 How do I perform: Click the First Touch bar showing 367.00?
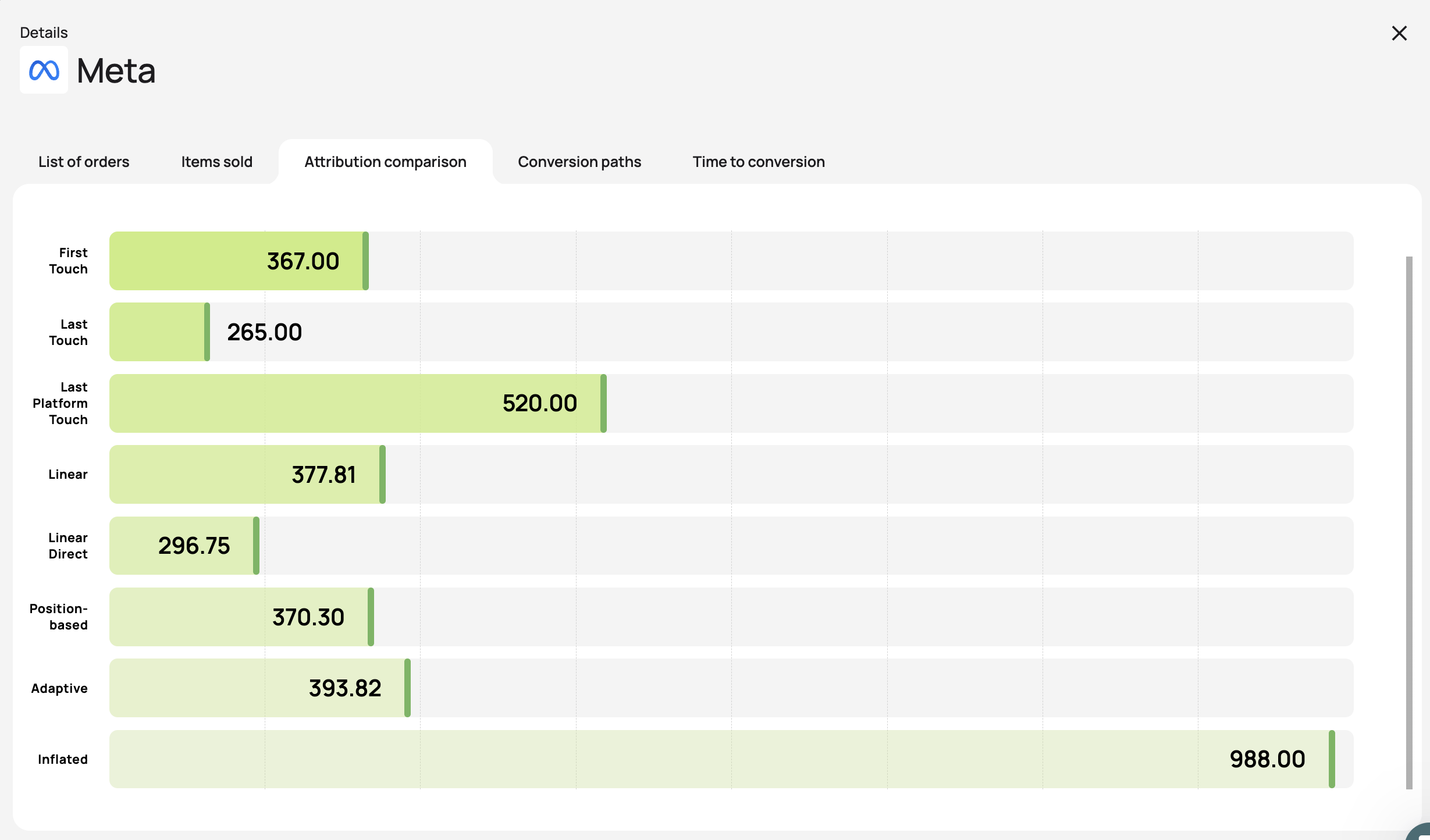[239, 261]
